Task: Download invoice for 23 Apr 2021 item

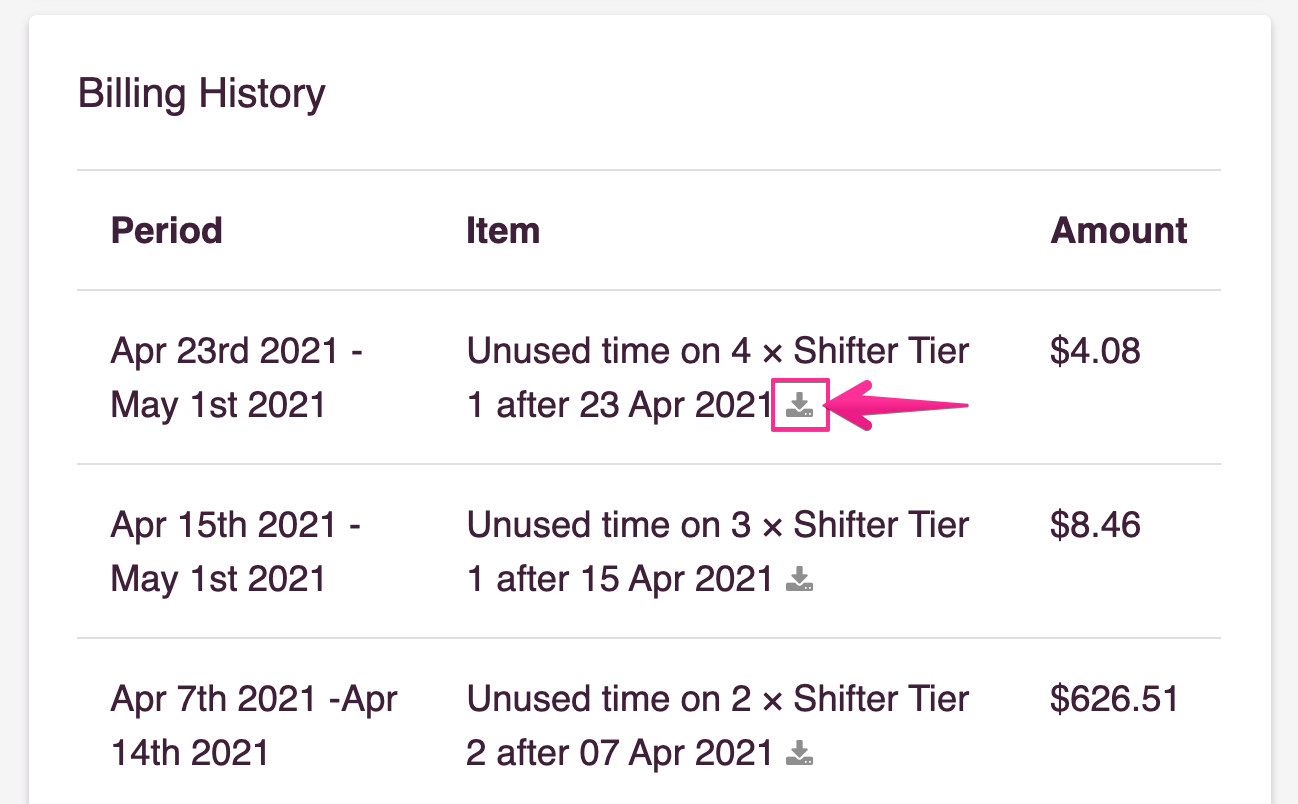Action: pos(799,405)
